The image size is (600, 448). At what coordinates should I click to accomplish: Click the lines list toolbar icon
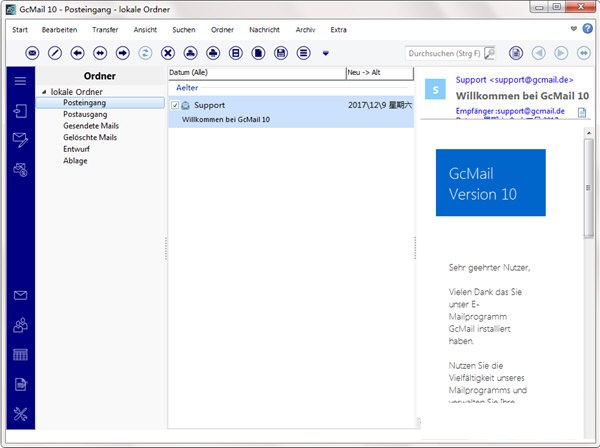click(x=303, y=53)
